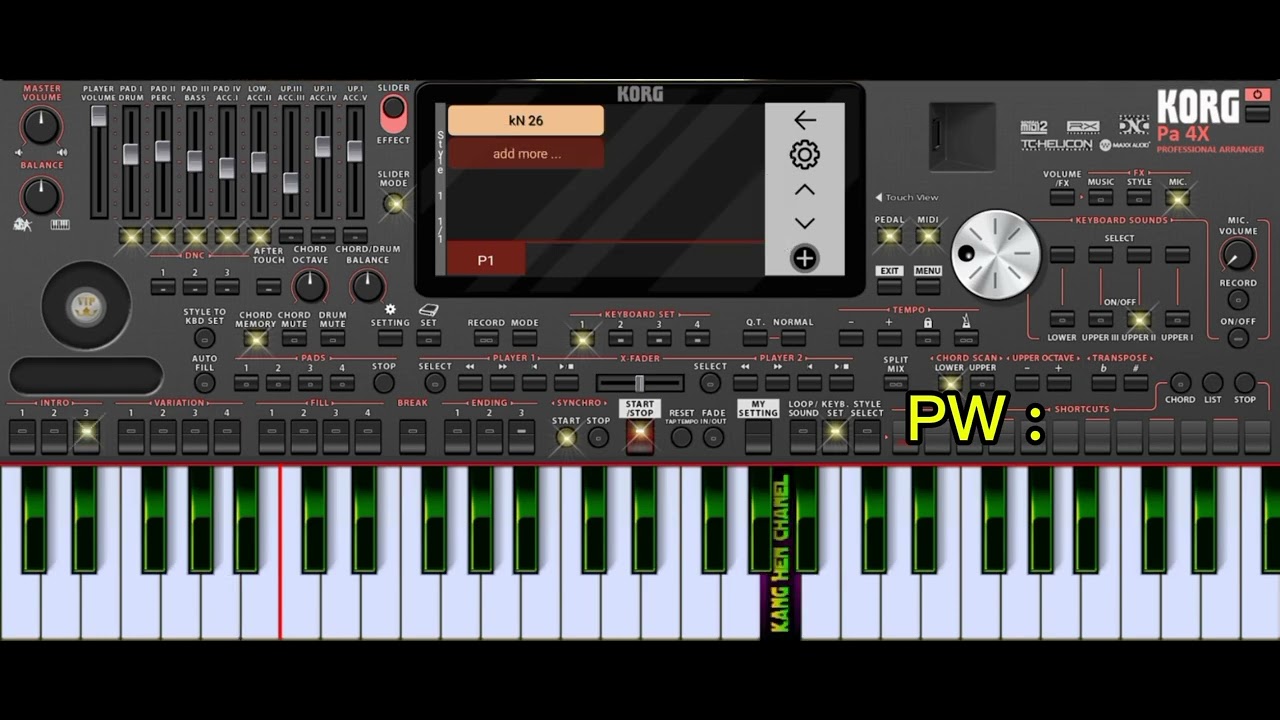This screenshot has width=1280, height=720.
Task: Open the gear settings on the display
Action: click(x=805, y=155)
